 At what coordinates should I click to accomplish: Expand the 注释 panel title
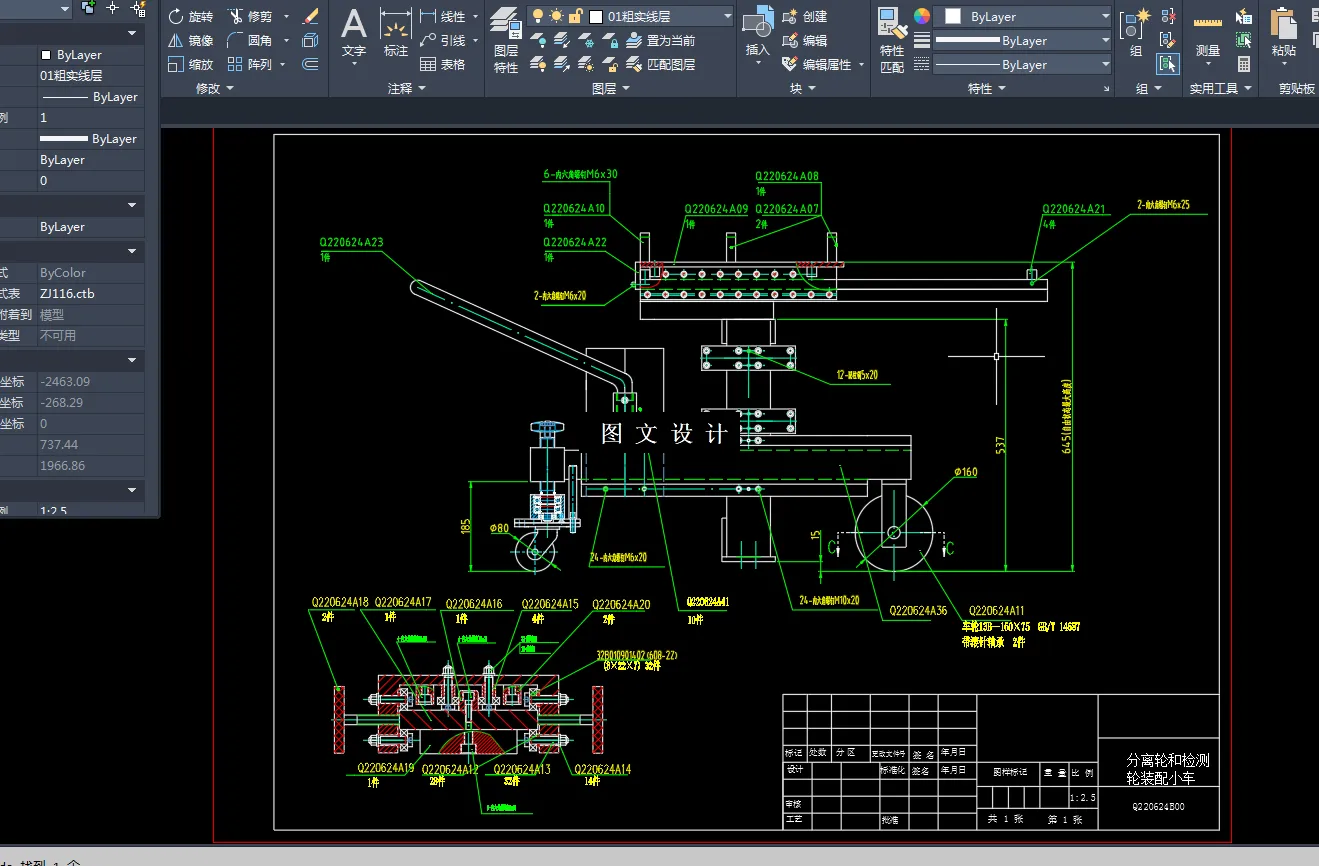point(406,89)
